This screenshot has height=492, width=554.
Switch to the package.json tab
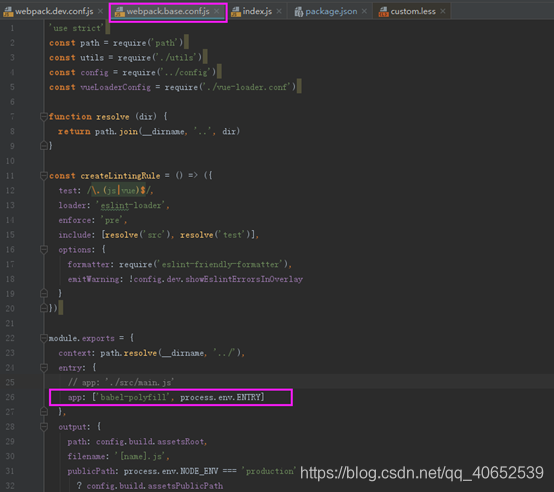pyautogui.click(x=331, y=11)
